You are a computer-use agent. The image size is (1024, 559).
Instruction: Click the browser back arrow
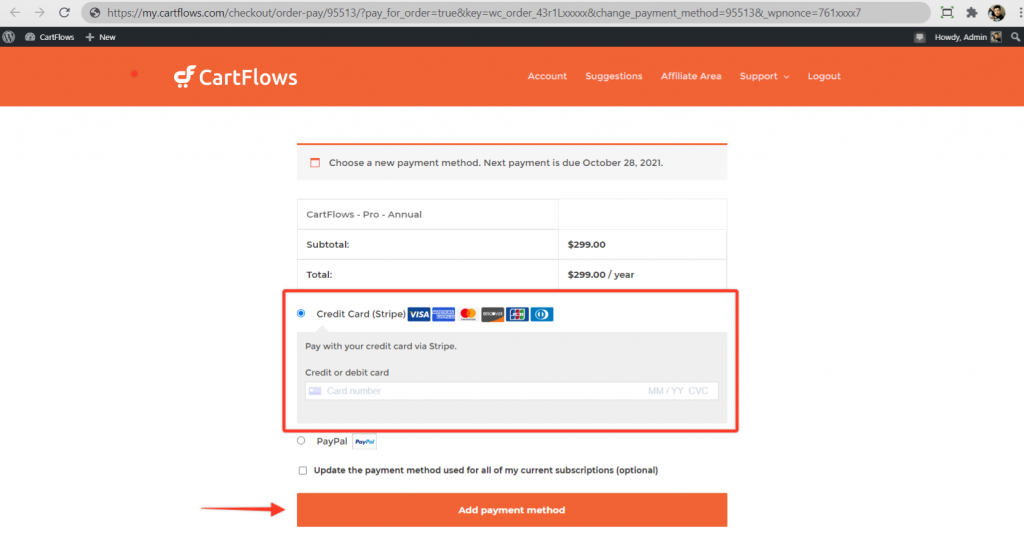coord(14,13)
